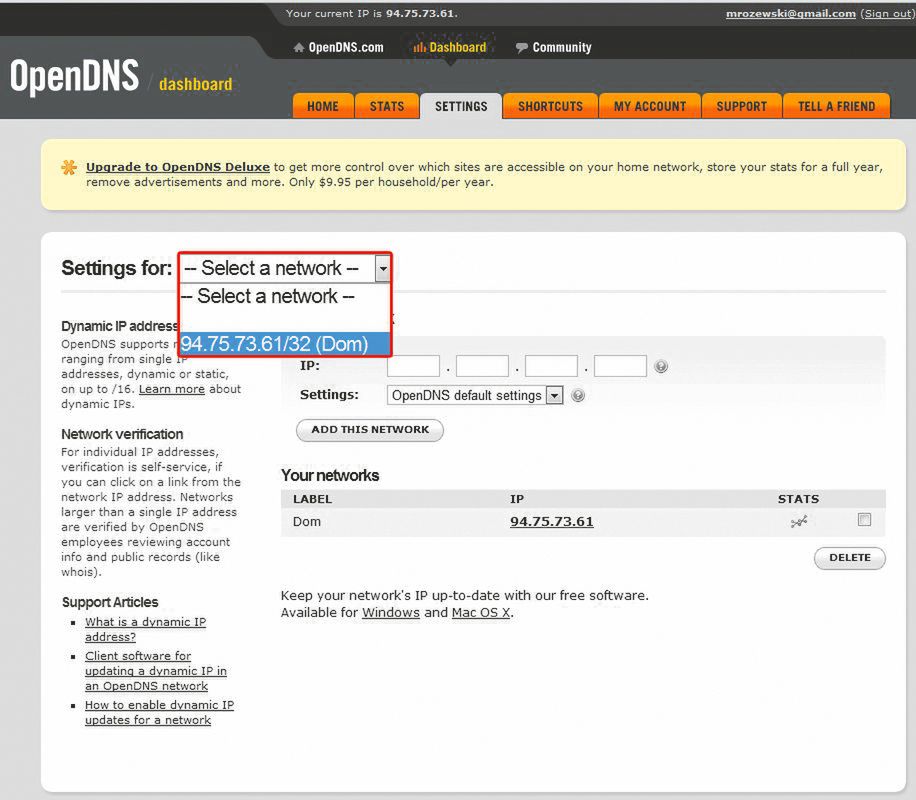Open mrozewski@gmail.com account link
Viewport: 916px width, 800px height.
790,13
